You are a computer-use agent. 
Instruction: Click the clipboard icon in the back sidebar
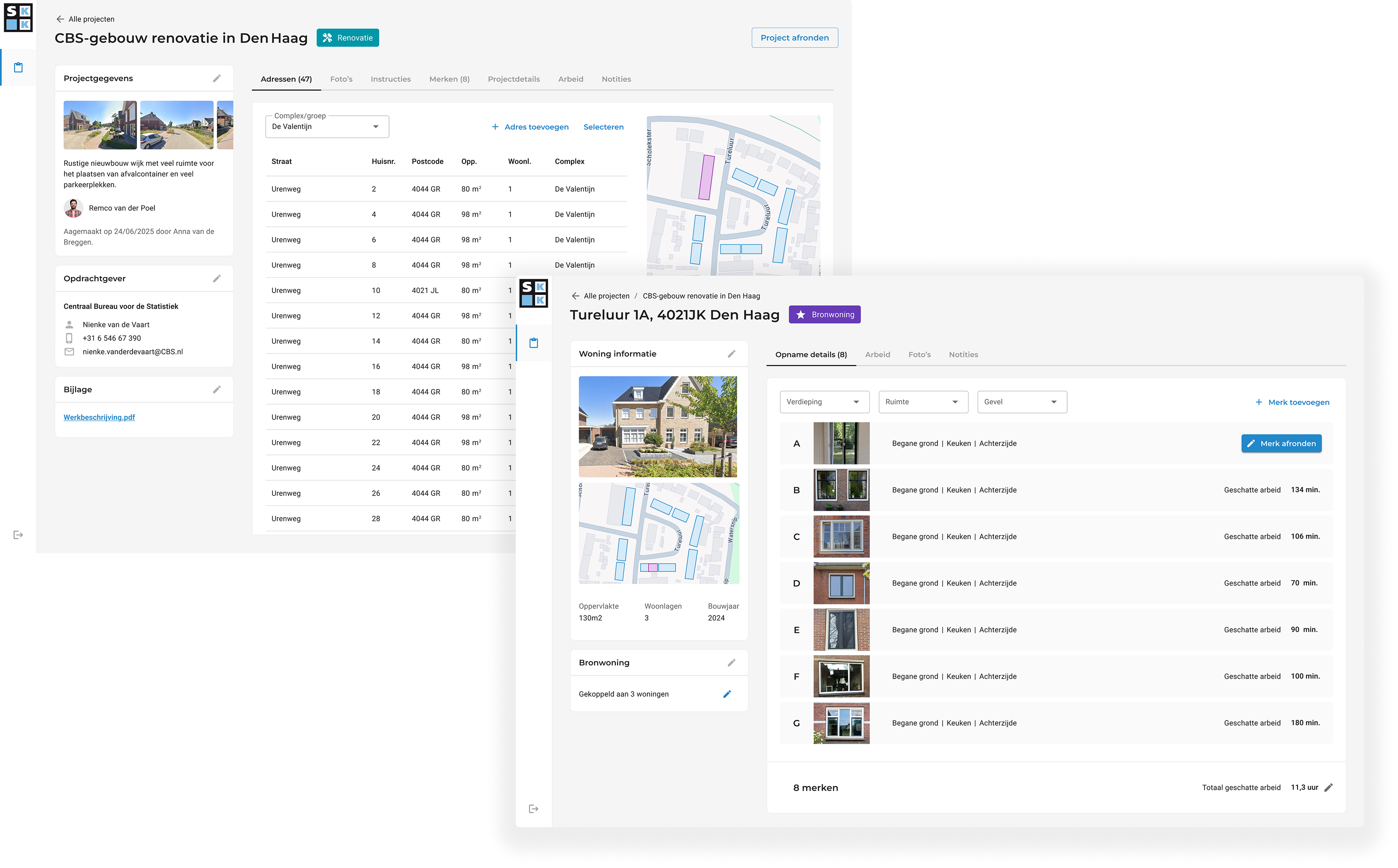coord(18,68)
